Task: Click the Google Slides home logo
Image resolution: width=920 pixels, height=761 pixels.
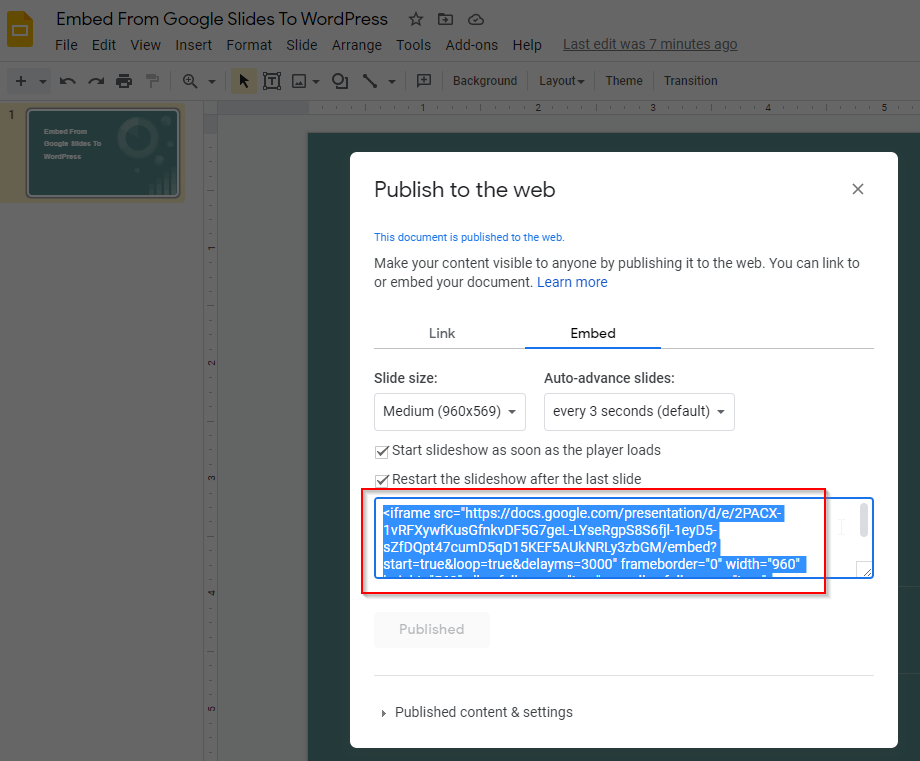Action: (x=20, y=29)
